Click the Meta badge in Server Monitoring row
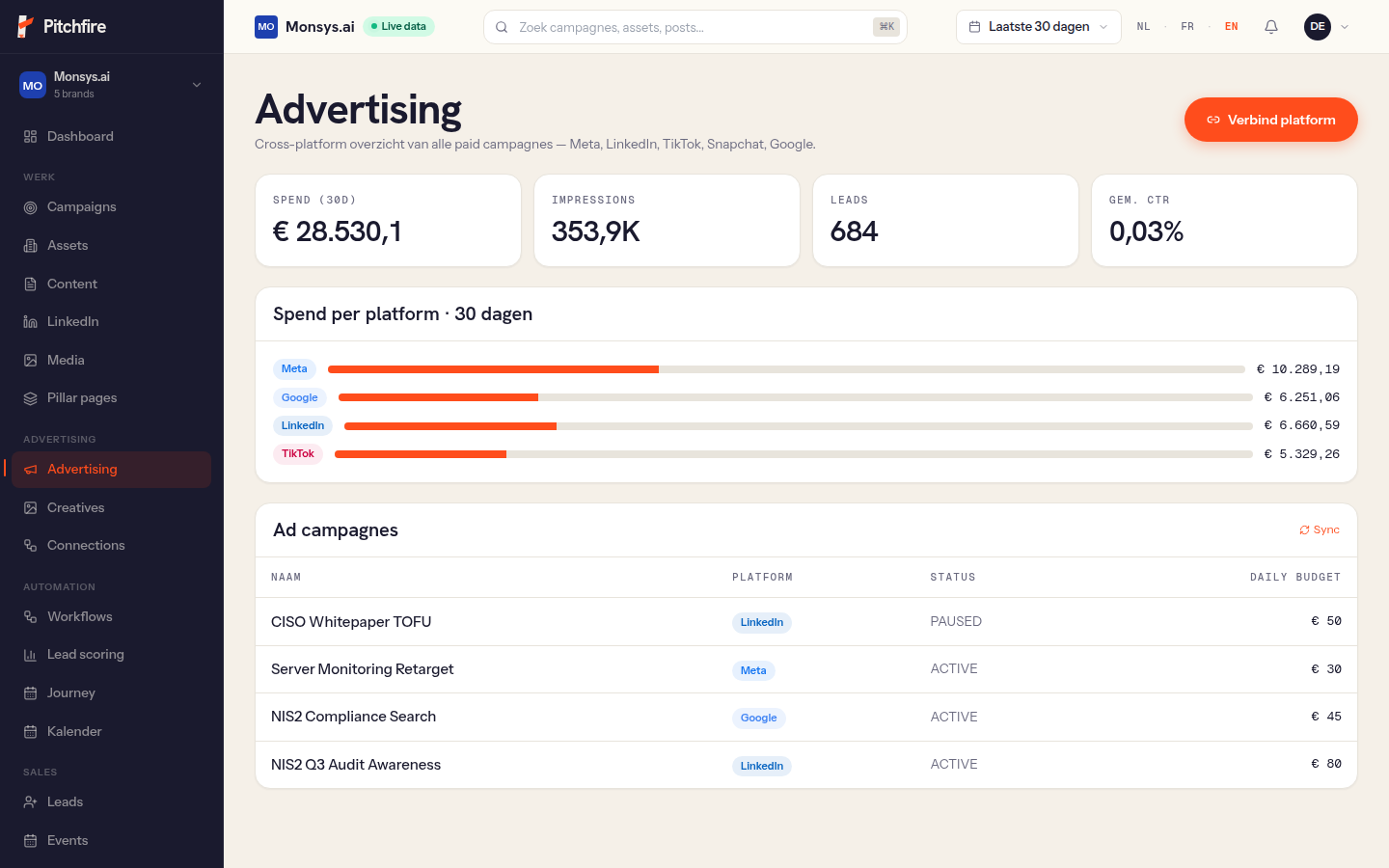The image size is (1389, 868). [x=753, y=670]
